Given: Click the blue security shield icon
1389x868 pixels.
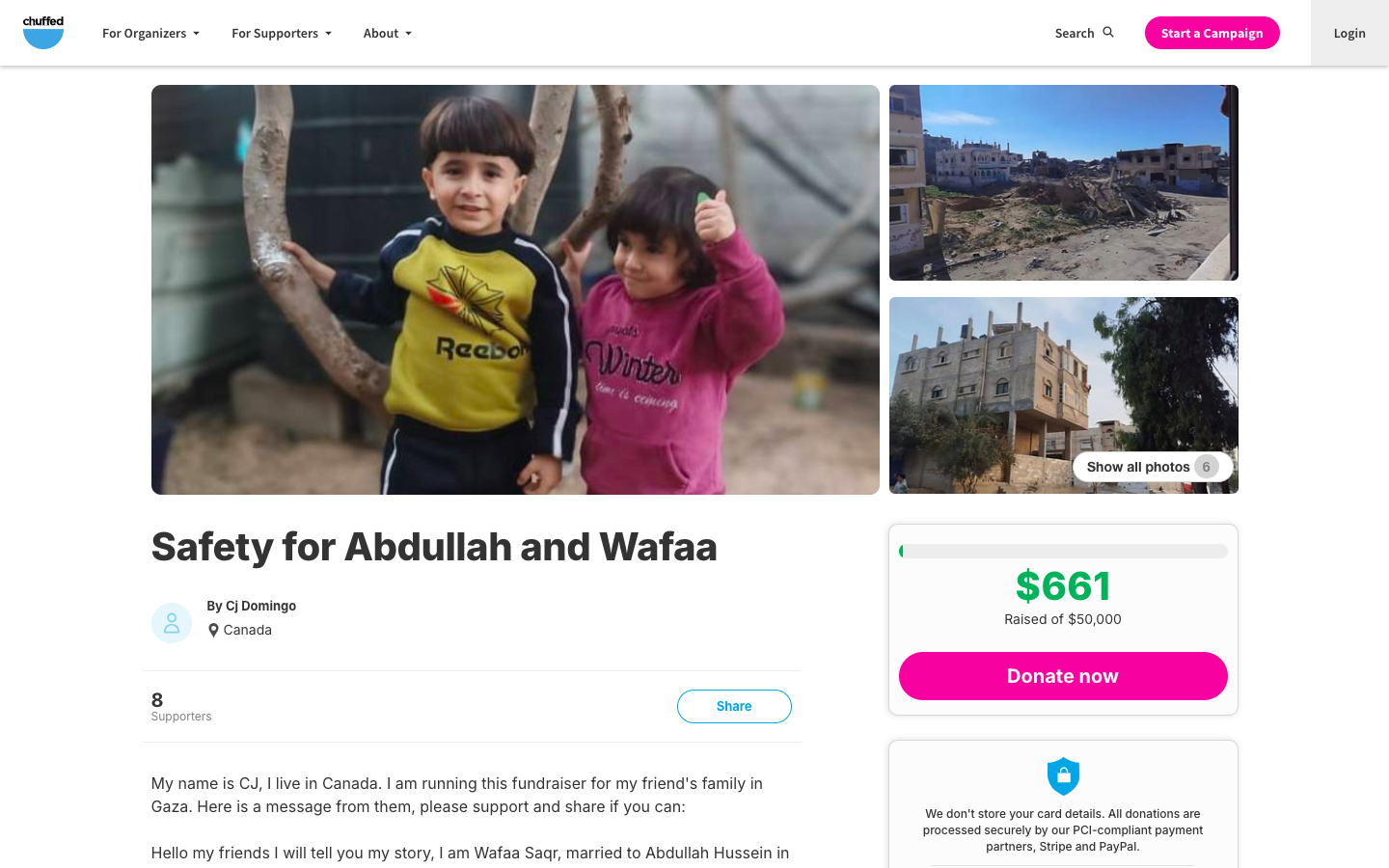Looking at the screenshot, I should [1063, 776].
